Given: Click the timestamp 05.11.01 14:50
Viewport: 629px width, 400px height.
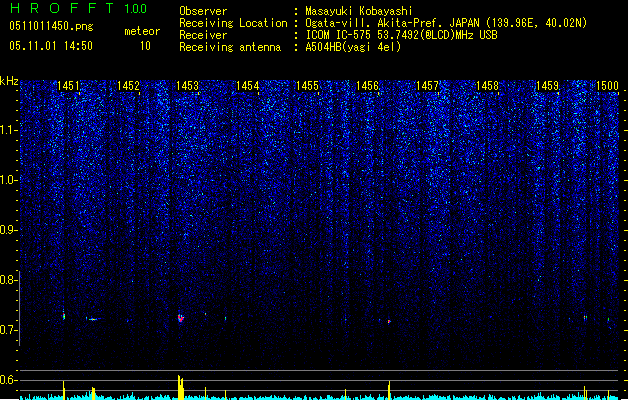Looking at the screenshot, I should tap(51, 46).
